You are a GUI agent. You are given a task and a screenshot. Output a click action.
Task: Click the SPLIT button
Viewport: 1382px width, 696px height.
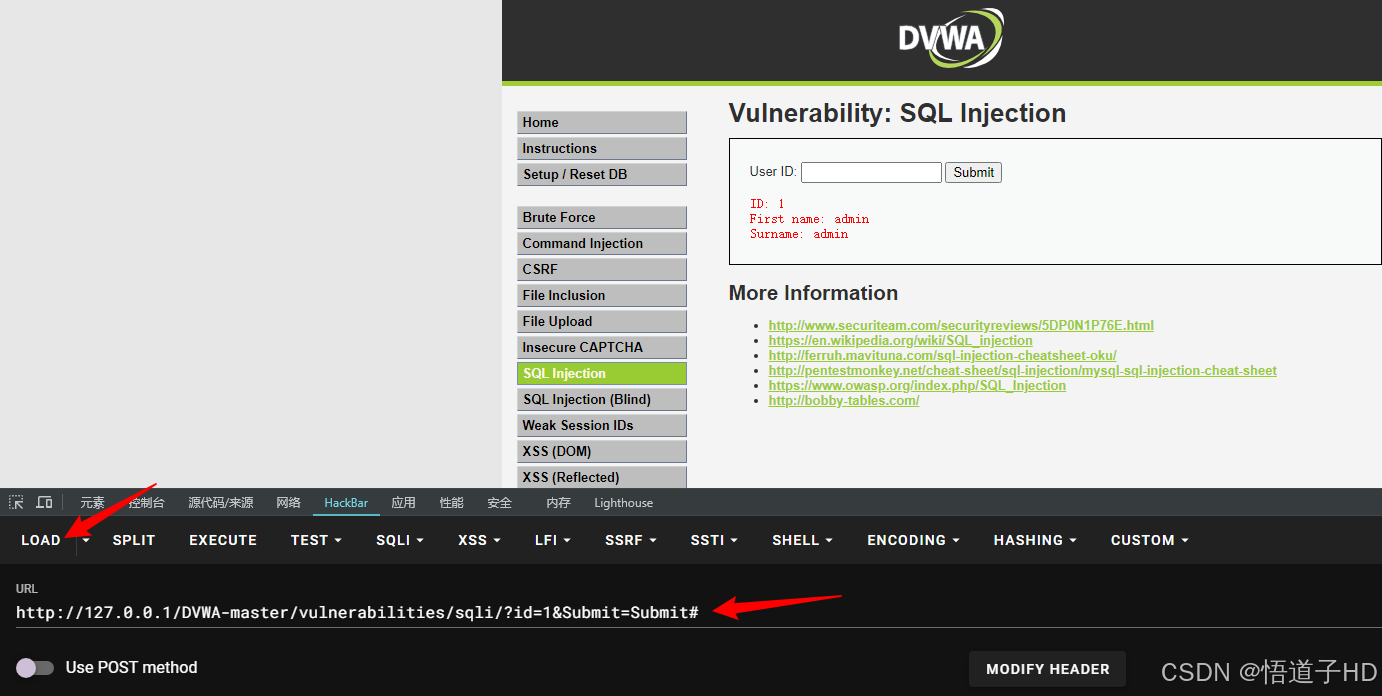(x=134, y=540)
